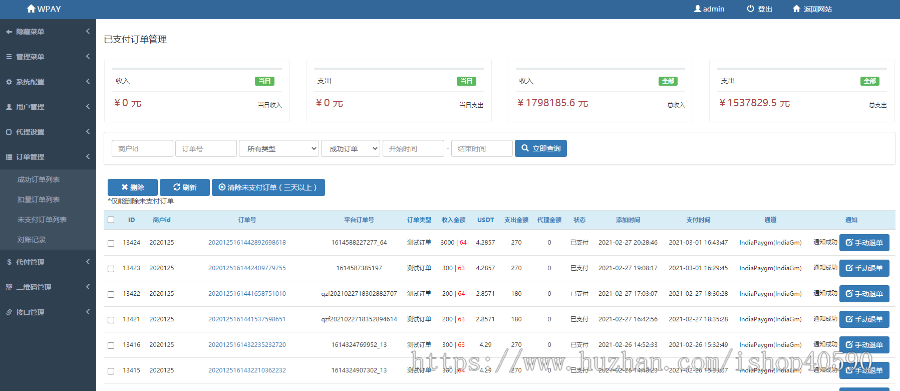The width and height of the screenshot is (900, 391).
Task: Click channel IndiaPaygm(IndiaGm) in row 13422
Action: [770, 294]
